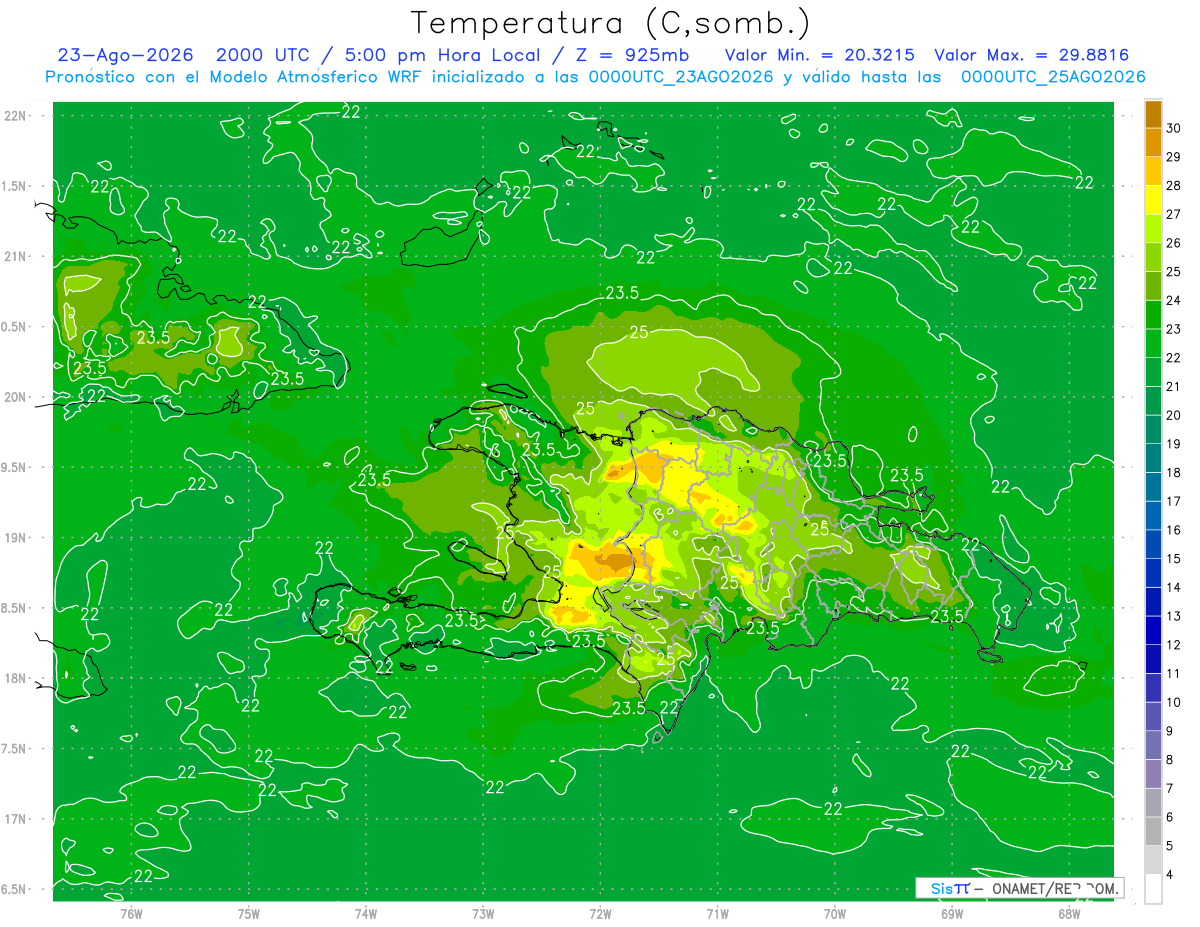Click the "20N" latitude axis label
The width and height of the screenshot is (1200, 927).
click(x=15, y=397)
